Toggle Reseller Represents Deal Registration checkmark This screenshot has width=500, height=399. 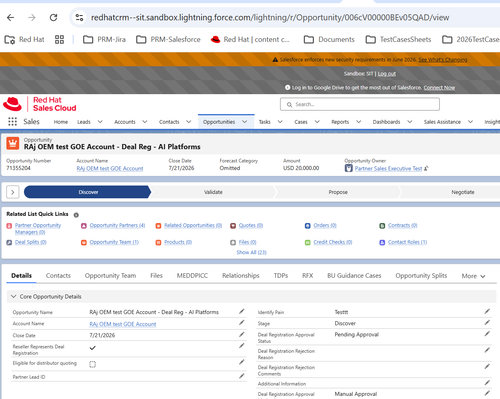coord(92,348)
